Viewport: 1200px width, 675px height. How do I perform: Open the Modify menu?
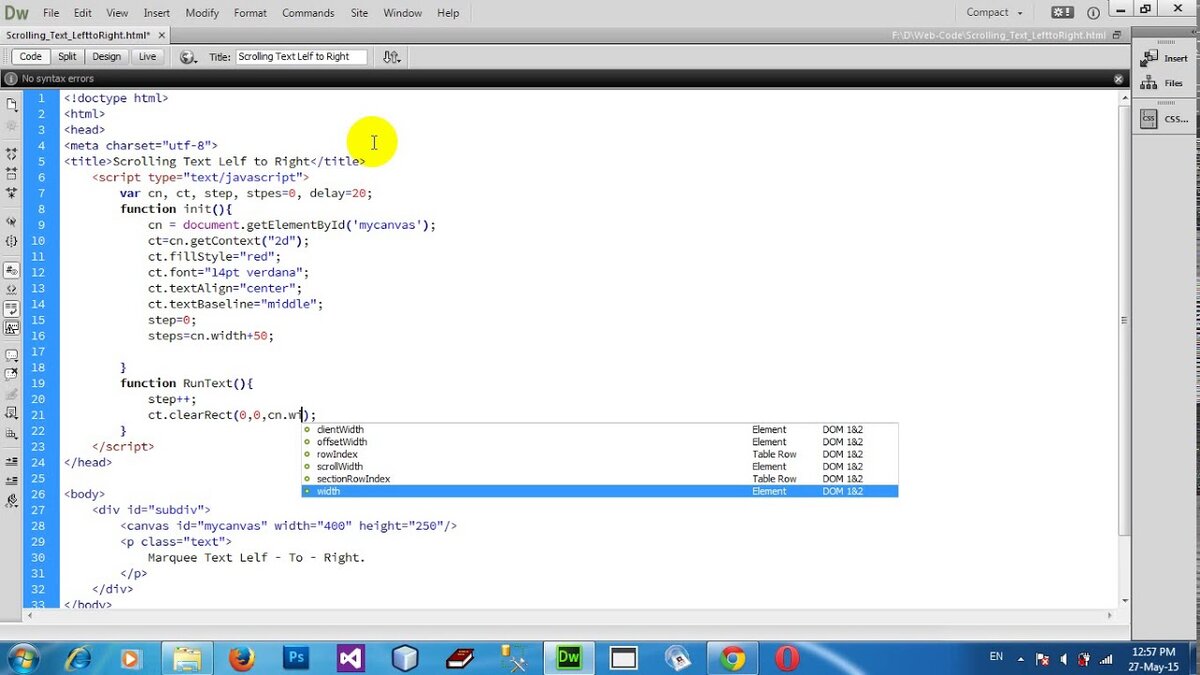[201, 13]
